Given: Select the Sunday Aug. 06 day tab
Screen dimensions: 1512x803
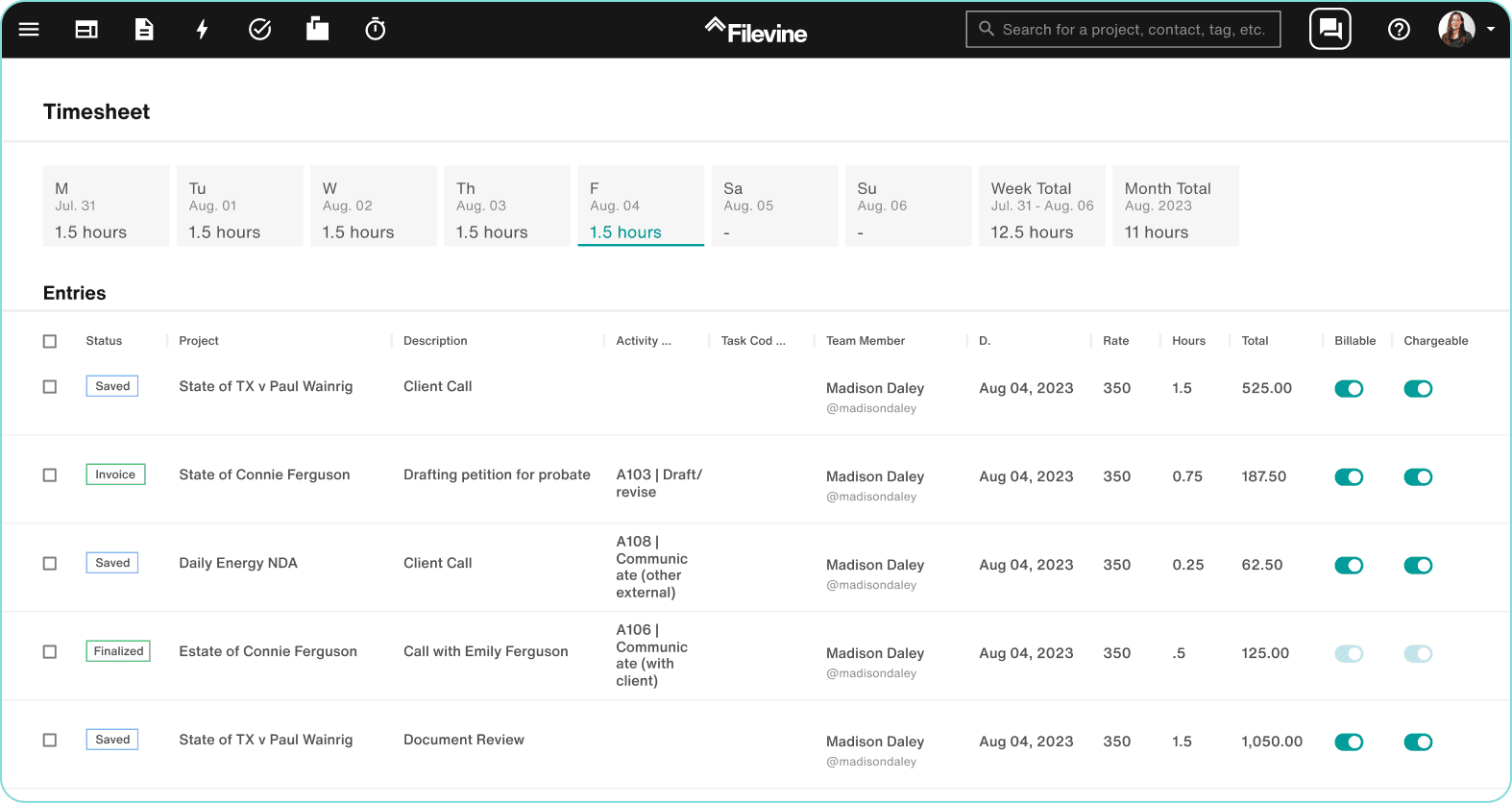Looking at the screenshot, I should click(x=908, y=206).
